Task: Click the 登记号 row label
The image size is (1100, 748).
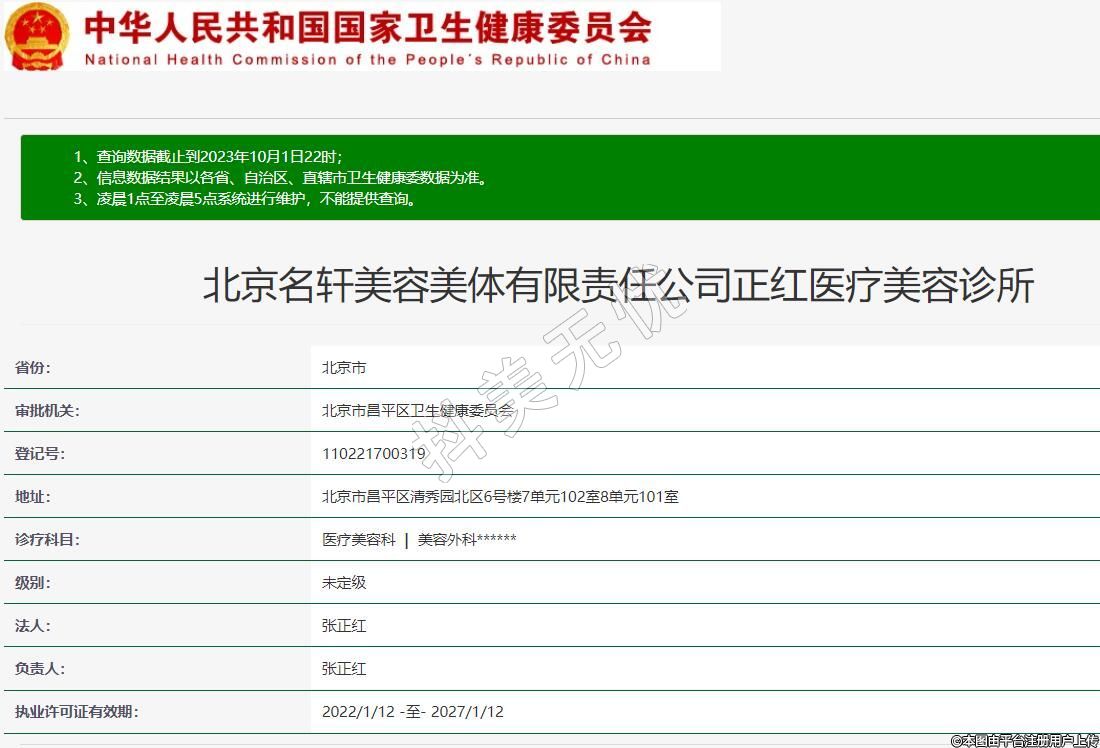Action: point(39,454)
